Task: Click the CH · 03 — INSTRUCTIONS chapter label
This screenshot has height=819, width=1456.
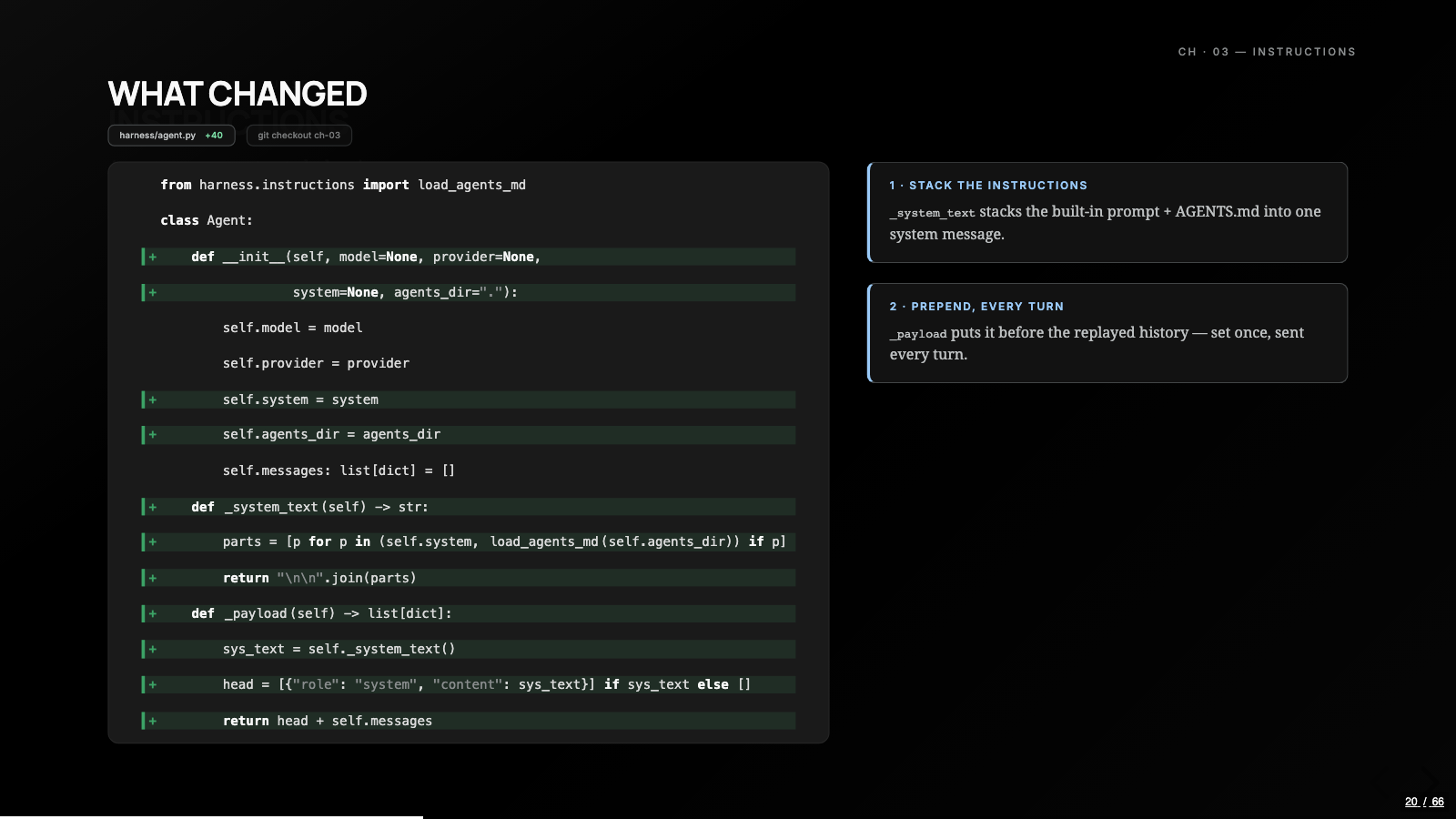Action: click(x=1267, y=52)
